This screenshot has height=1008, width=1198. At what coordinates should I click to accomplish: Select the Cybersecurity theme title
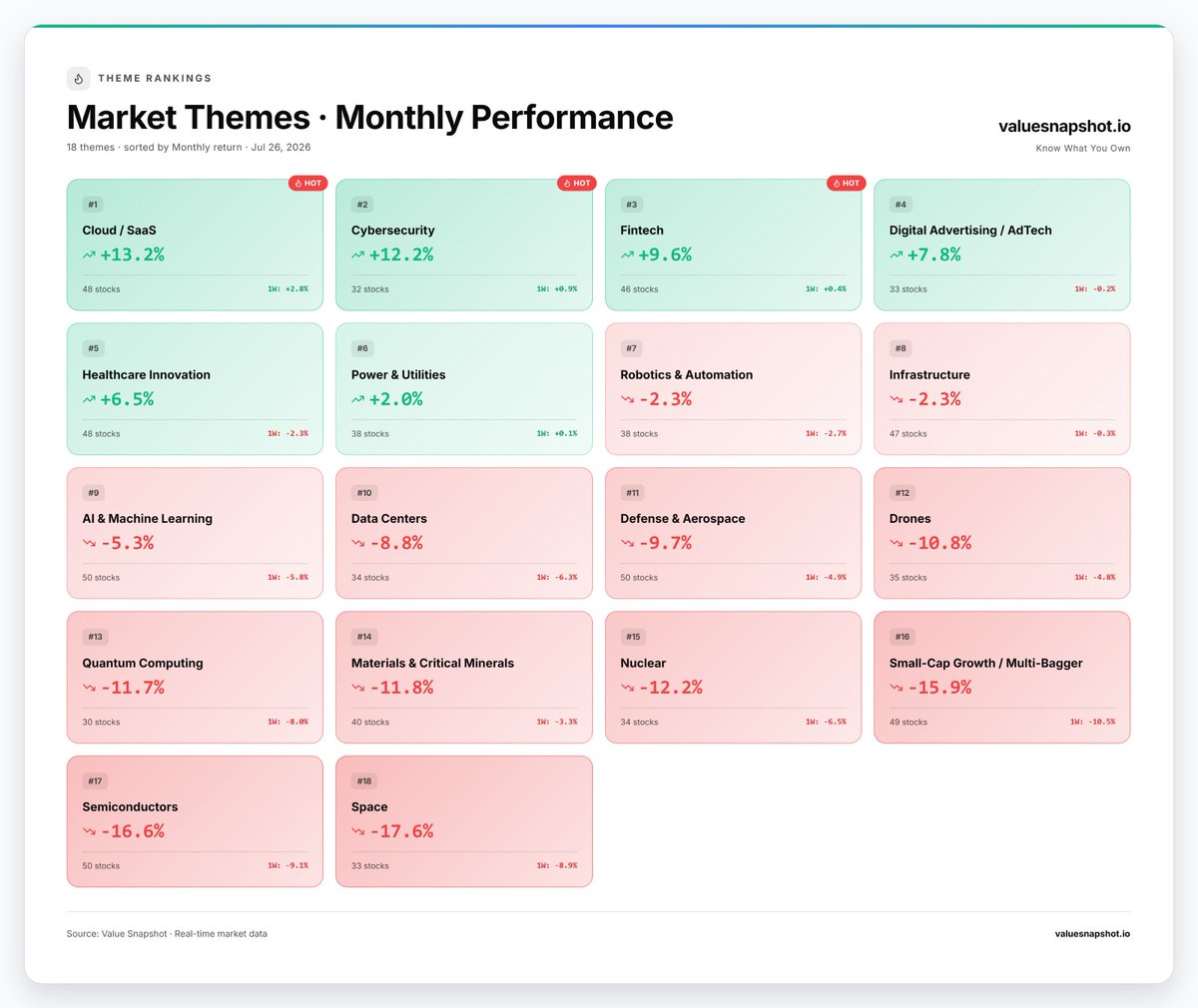(x=392, y=231)
